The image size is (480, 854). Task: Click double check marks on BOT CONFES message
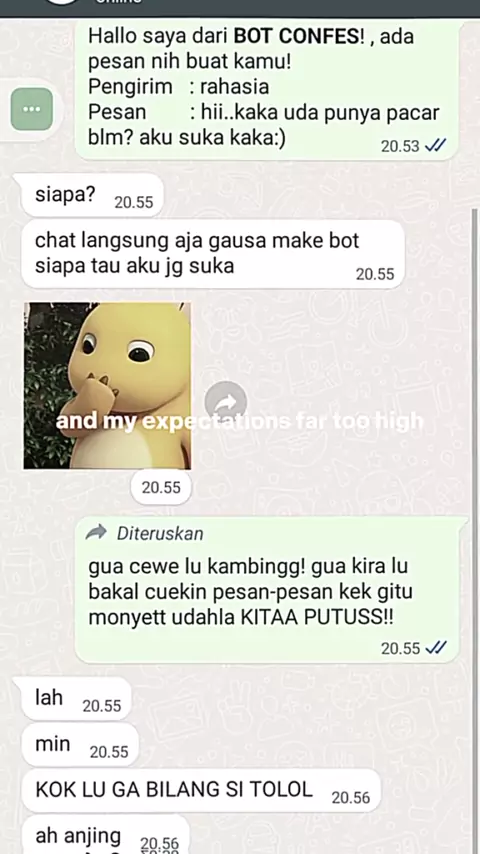pos(435,146)
